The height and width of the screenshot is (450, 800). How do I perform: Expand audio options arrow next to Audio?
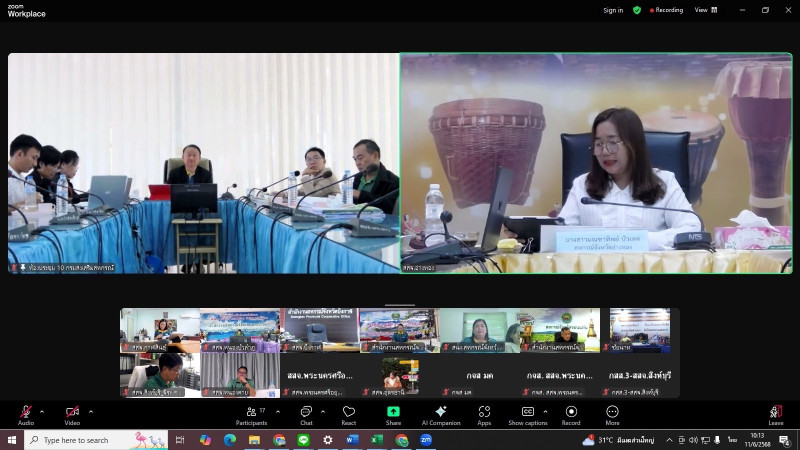coord(42,411)
